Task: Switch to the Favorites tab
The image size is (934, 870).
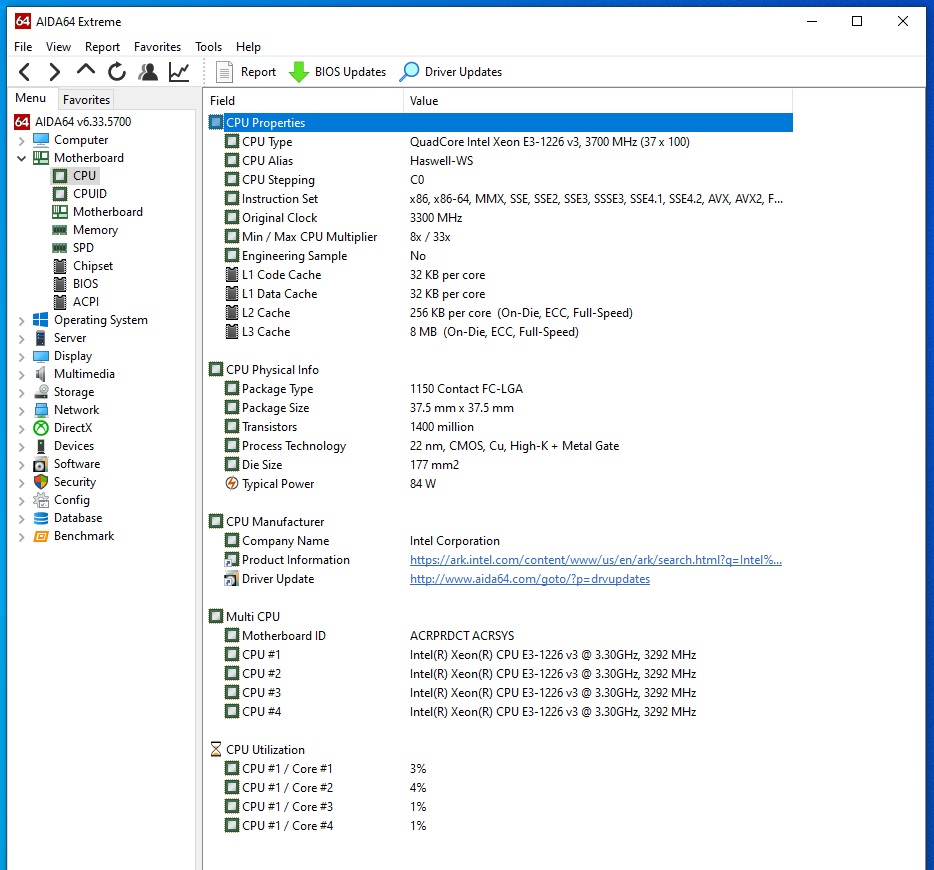Action: pyautogui.click(x=86, y=100)
